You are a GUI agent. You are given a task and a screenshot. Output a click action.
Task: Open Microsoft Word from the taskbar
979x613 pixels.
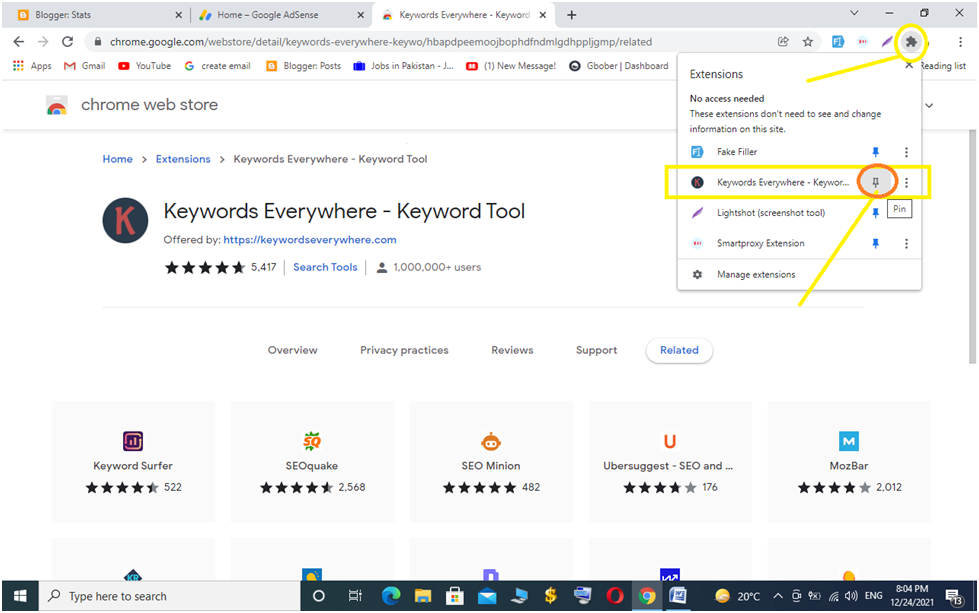(677, 596)
